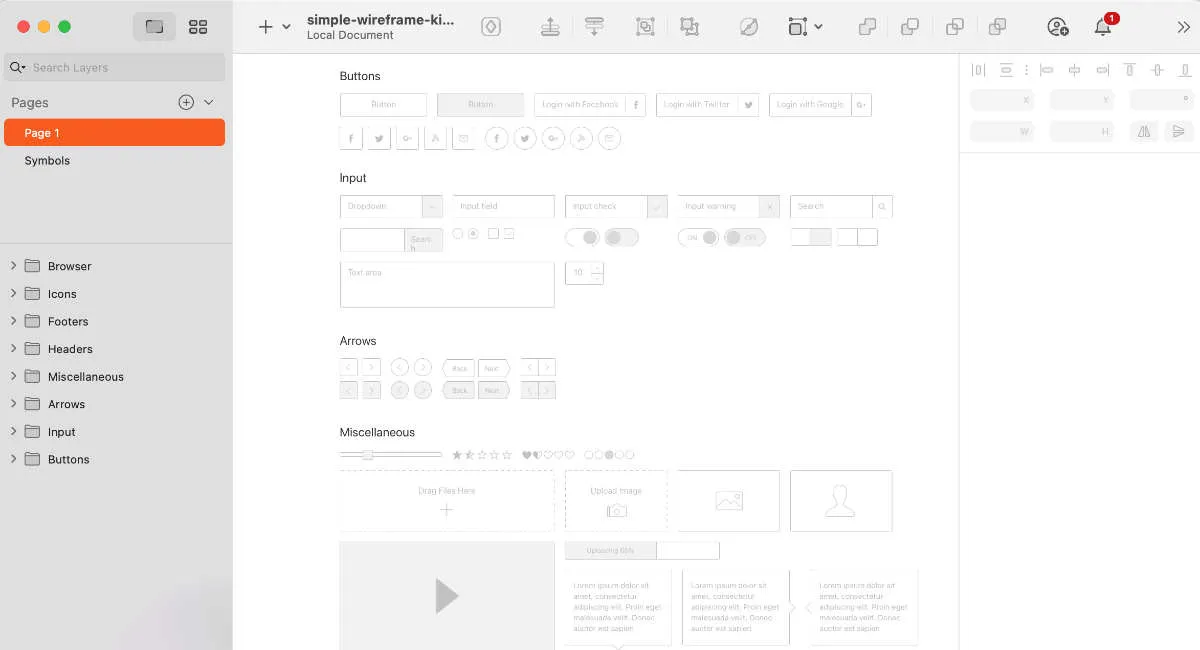This screenshot has height=650, width=1200.
Task: Flip layer horizontally in inspector
Action: (1145, 131)
